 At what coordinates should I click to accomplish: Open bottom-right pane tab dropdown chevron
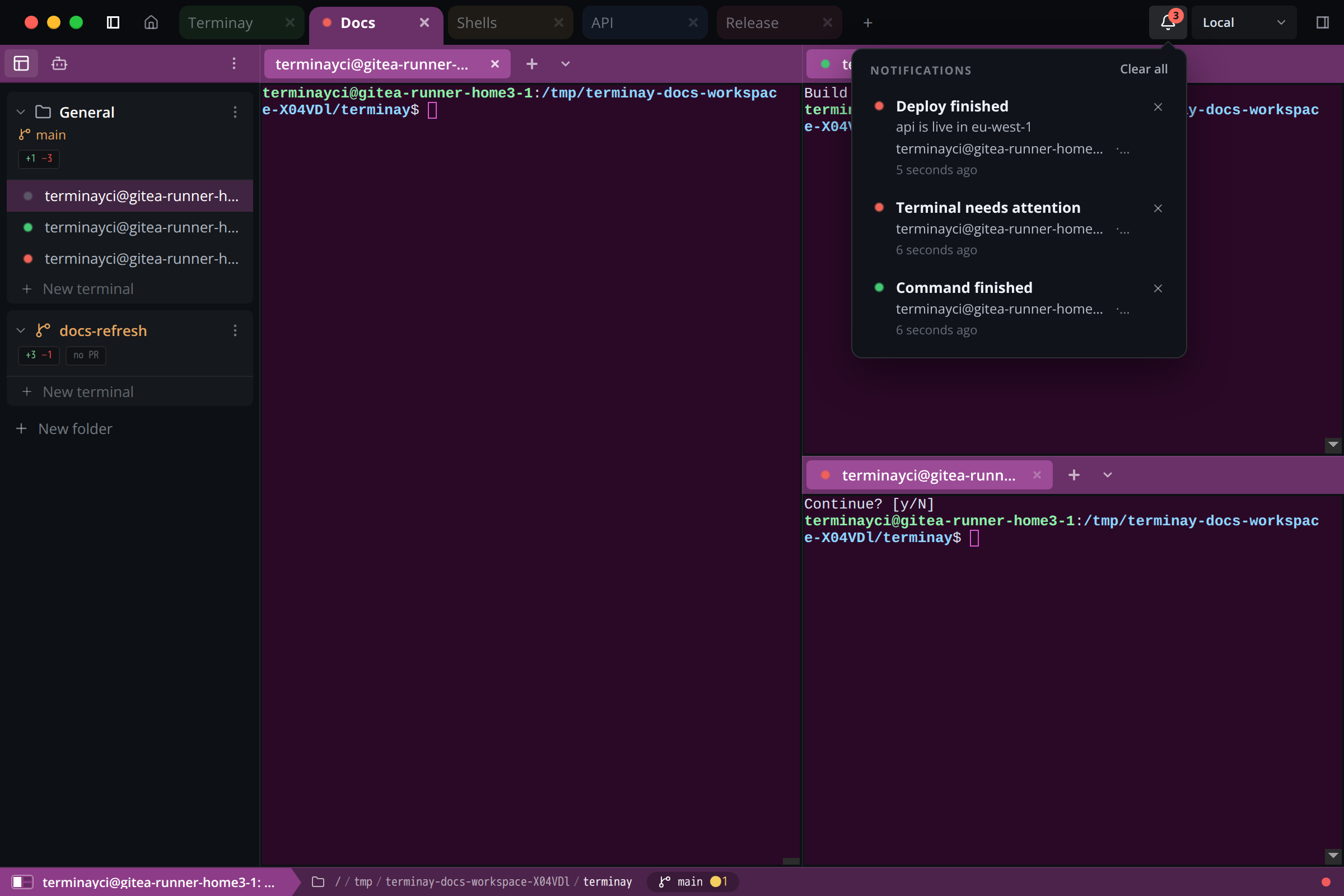(1108, 475)
